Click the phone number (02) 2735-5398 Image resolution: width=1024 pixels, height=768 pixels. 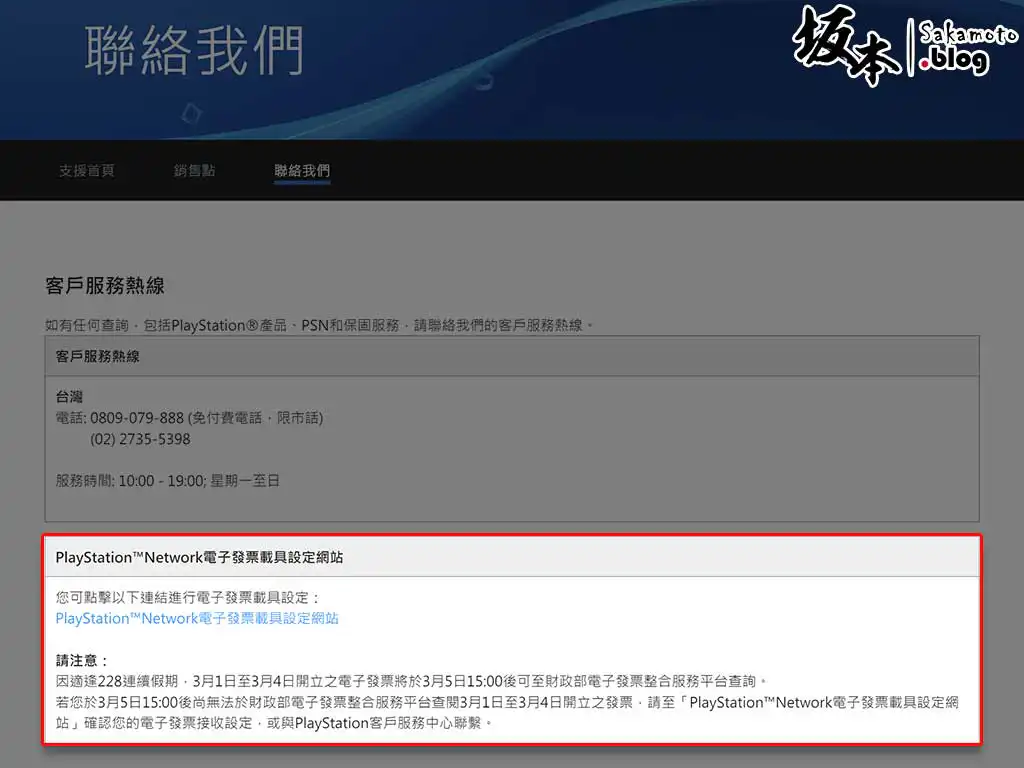(x=140, y=439)
